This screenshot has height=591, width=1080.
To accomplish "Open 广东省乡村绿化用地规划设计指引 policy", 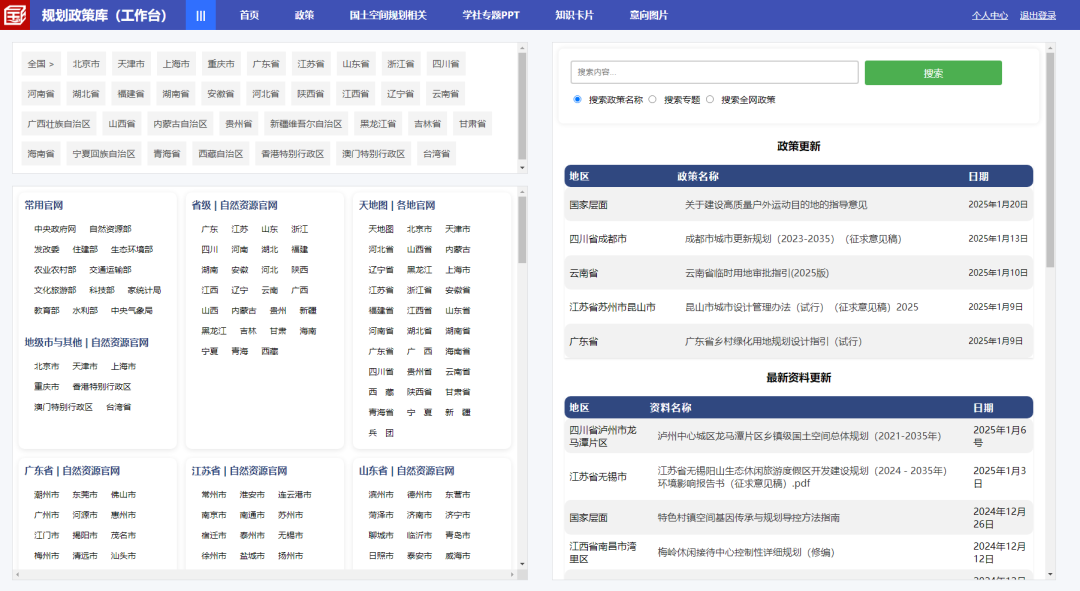I will (773, 341).
